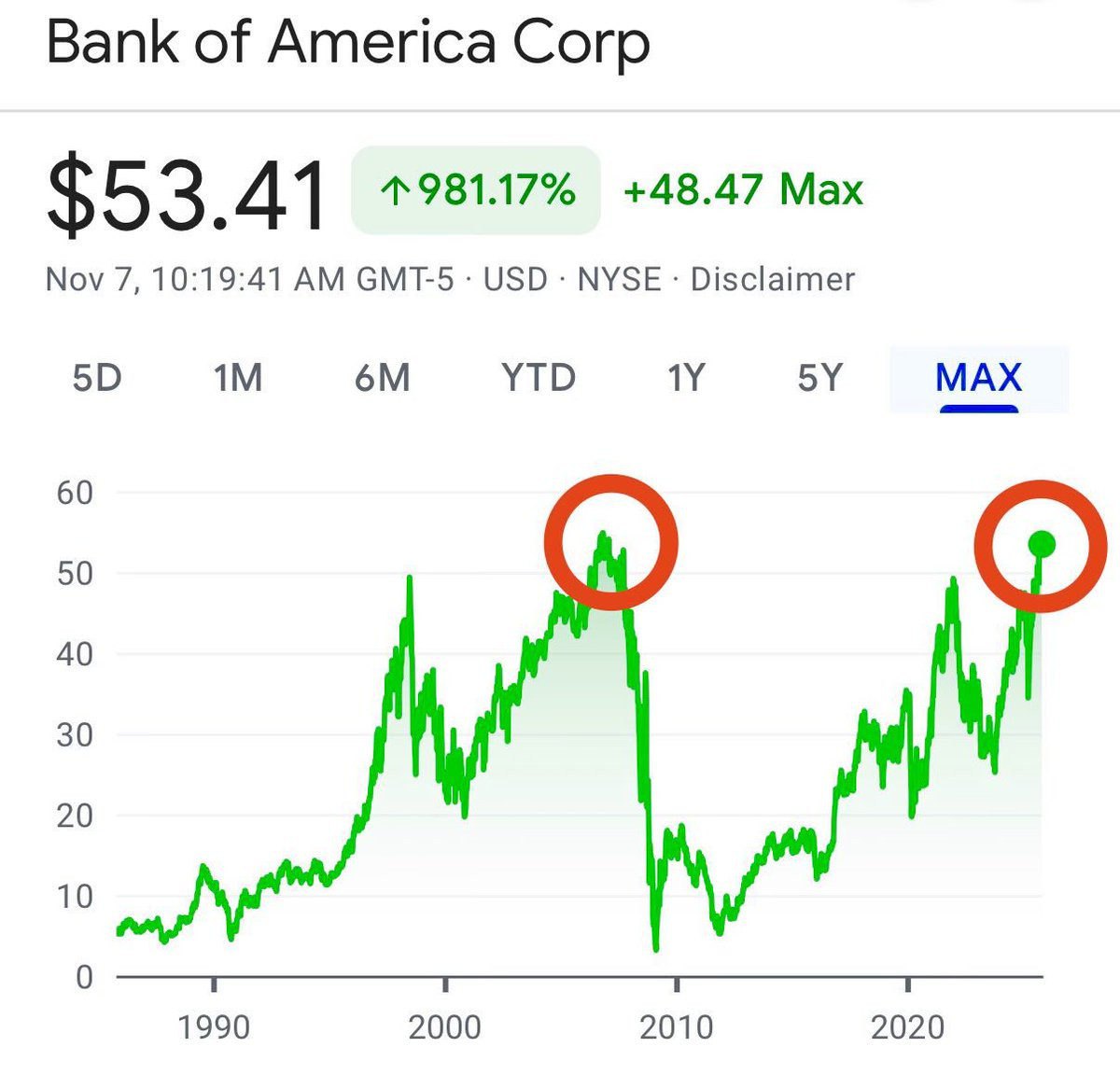Image resolution: width=1120 pixels, height=1074 pixels.
Task: Click the Bank of America Corp title
Action: [347, 44]
